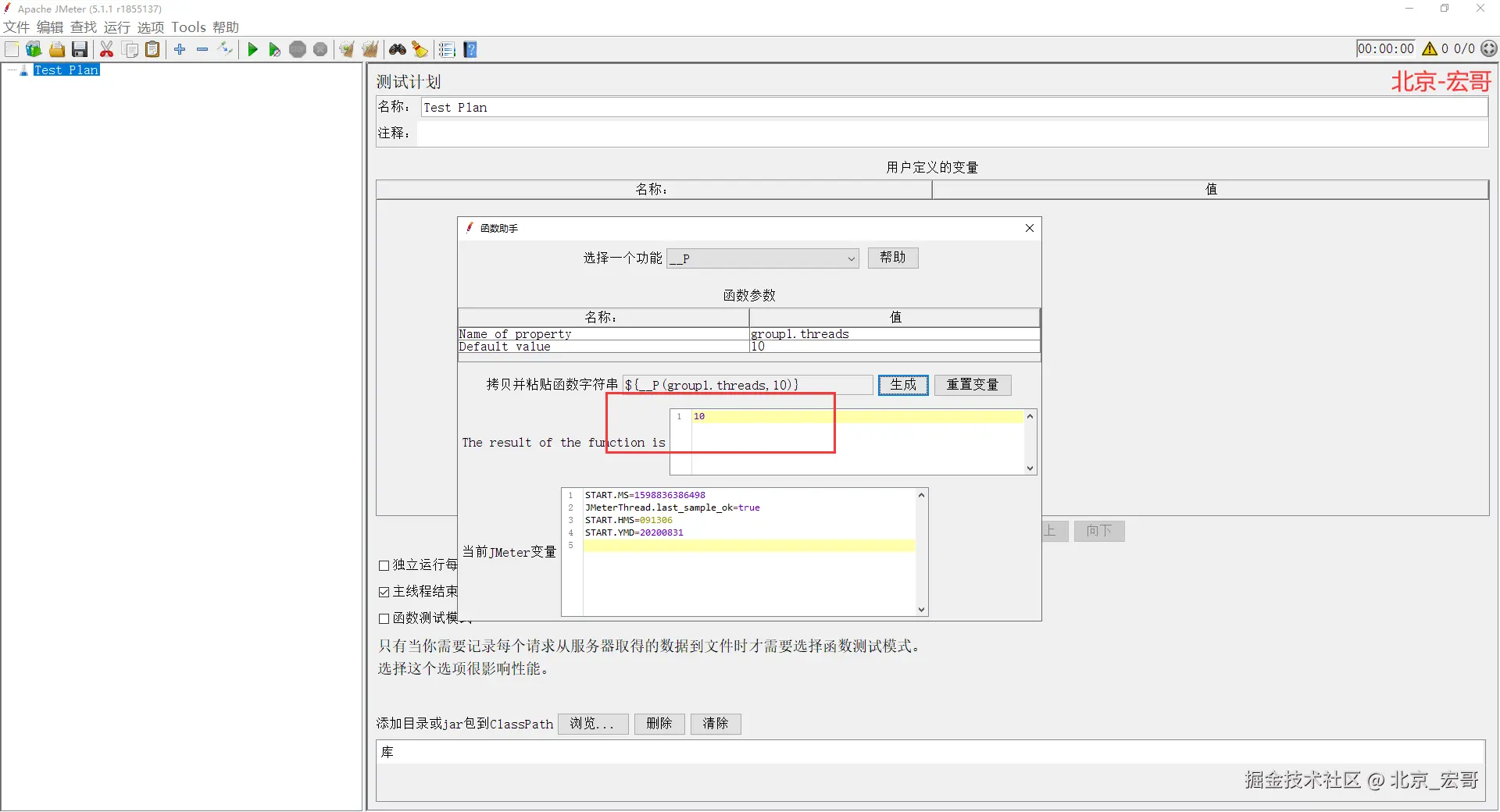Click the Open file folder icon
The width and height of the screenshot is (1500, 812).
[57, 49]
